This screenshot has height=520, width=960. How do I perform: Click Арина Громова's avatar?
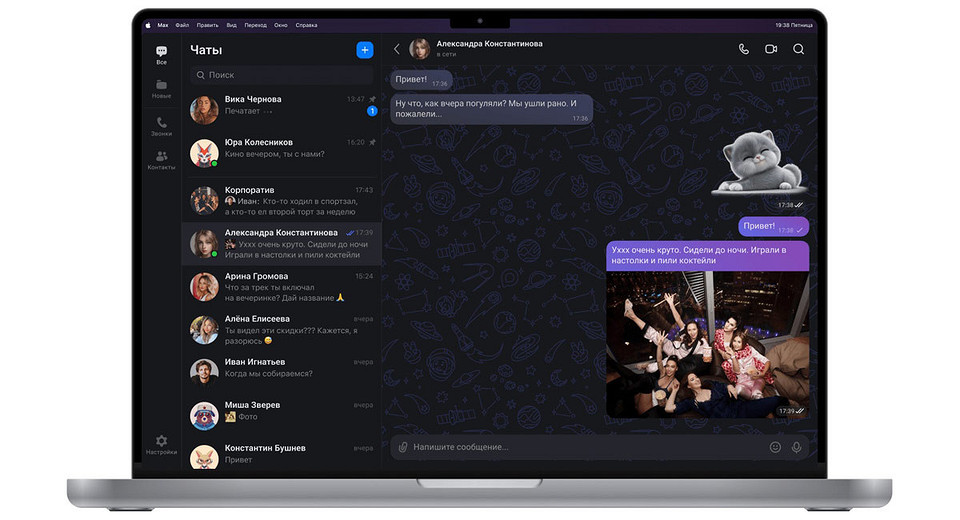[x=204, y=287]
